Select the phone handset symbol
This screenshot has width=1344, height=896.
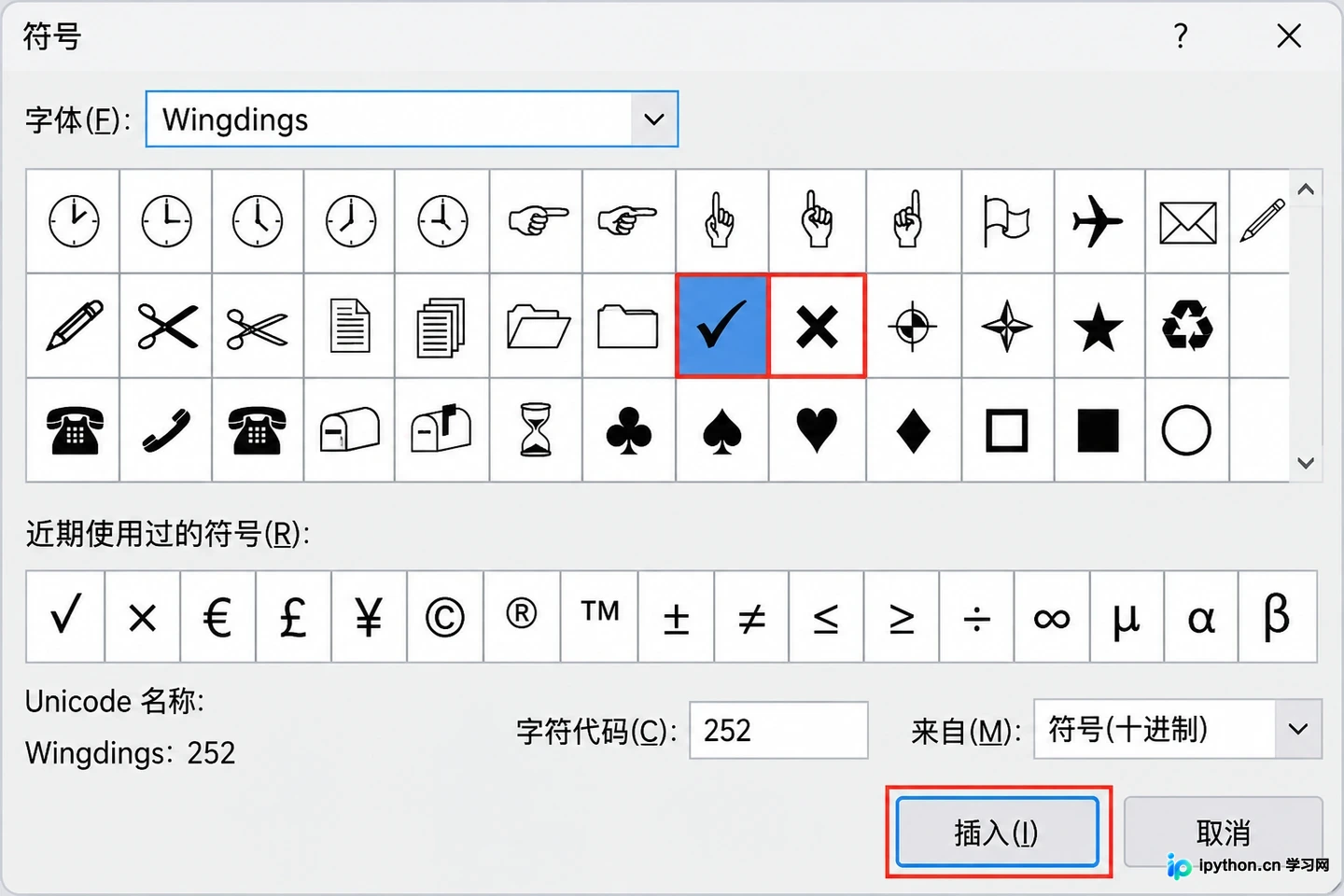tap(166, 430)
